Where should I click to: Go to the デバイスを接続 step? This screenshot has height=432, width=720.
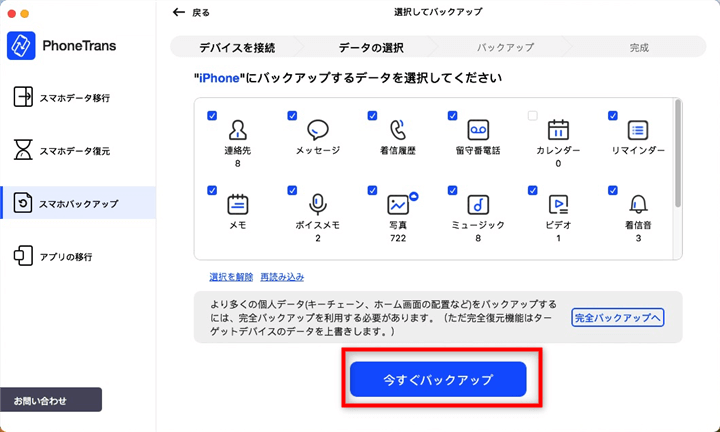tap(237, 47)
